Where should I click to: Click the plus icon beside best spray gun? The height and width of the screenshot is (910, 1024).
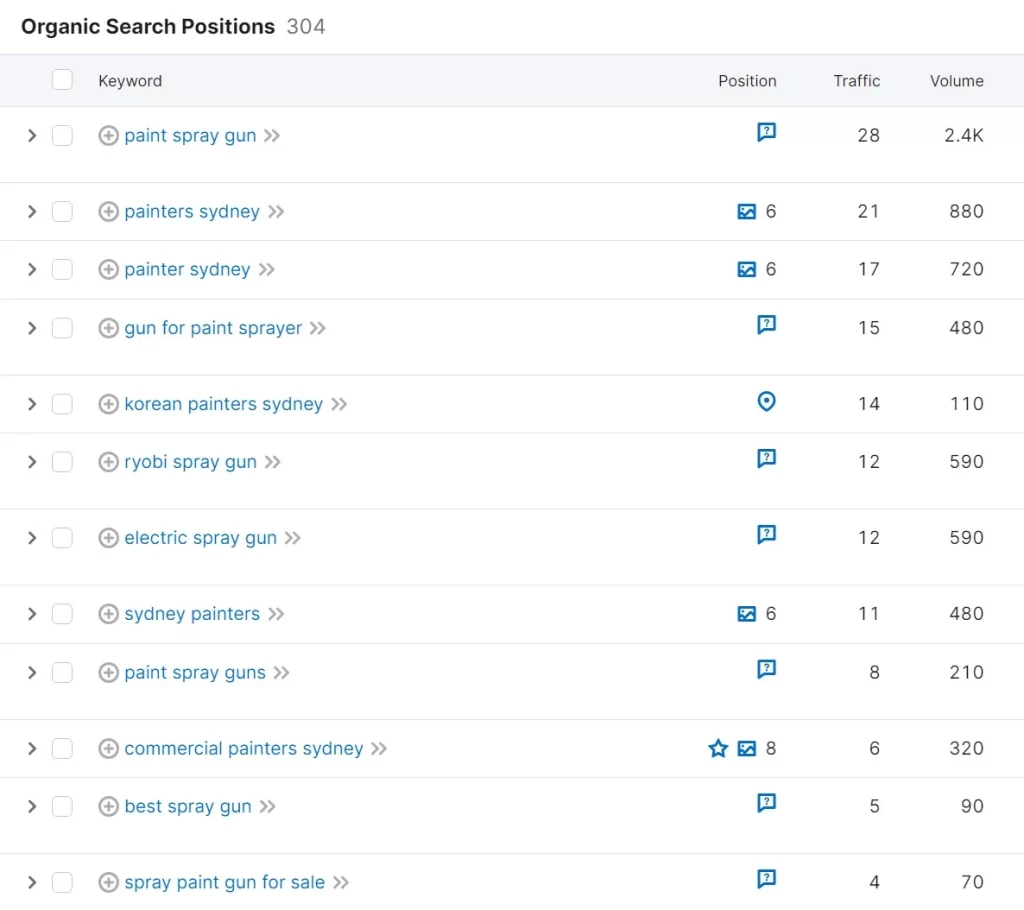[x=108, y=807]
